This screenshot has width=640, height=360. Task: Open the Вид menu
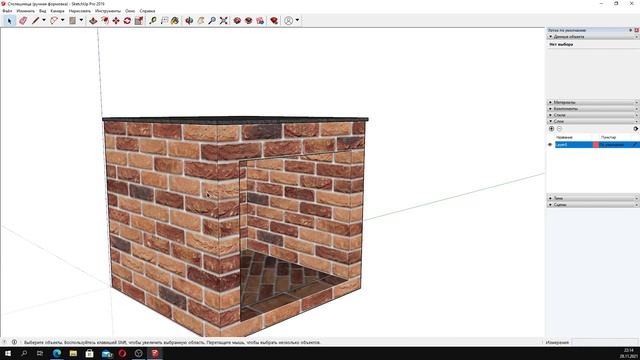pyautogui.click(x=42, y=11)
